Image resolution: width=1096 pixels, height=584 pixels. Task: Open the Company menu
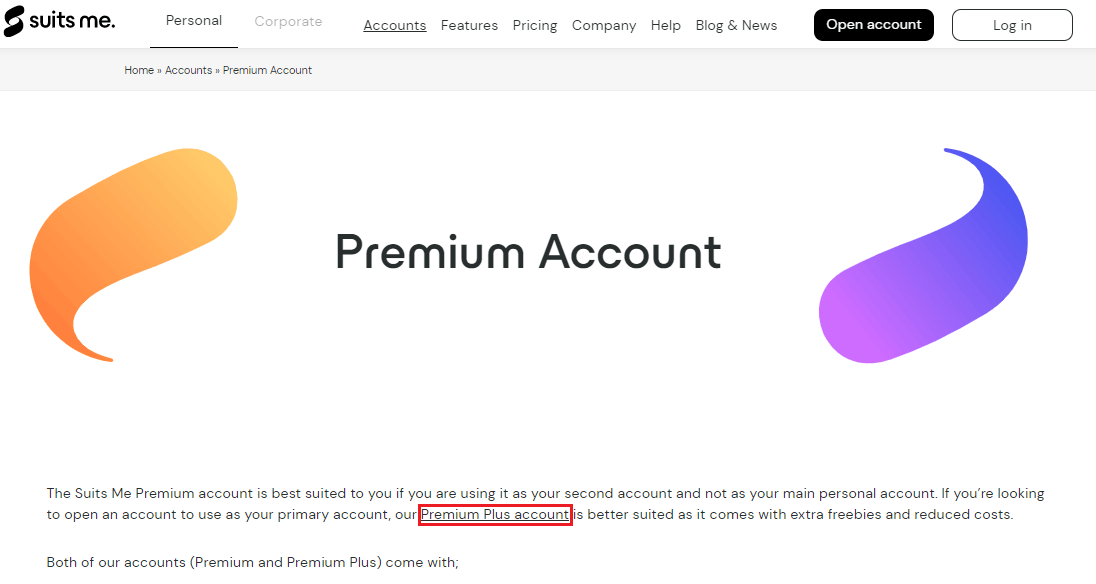(604, 25)
